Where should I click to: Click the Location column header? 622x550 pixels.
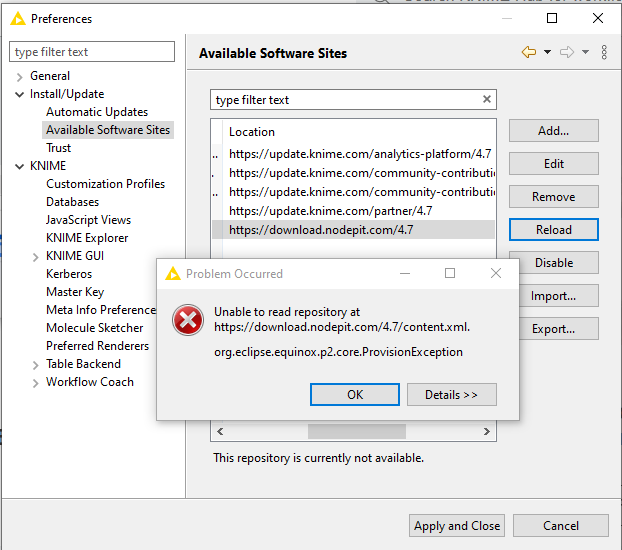click(252, 132)
